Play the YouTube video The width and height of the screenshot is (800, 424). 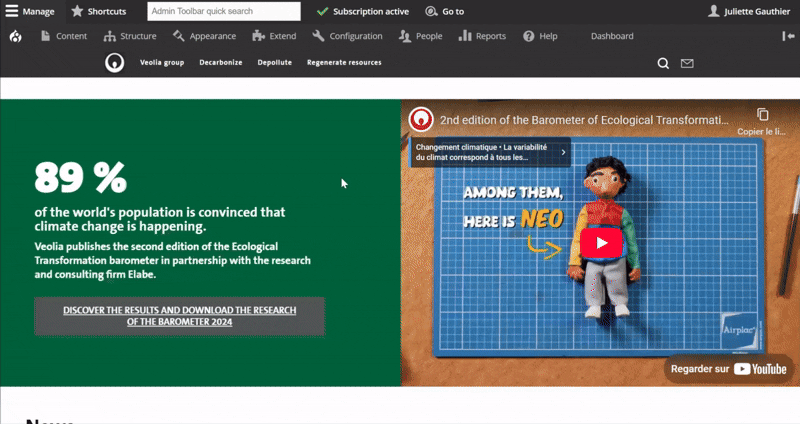(601, 242)
